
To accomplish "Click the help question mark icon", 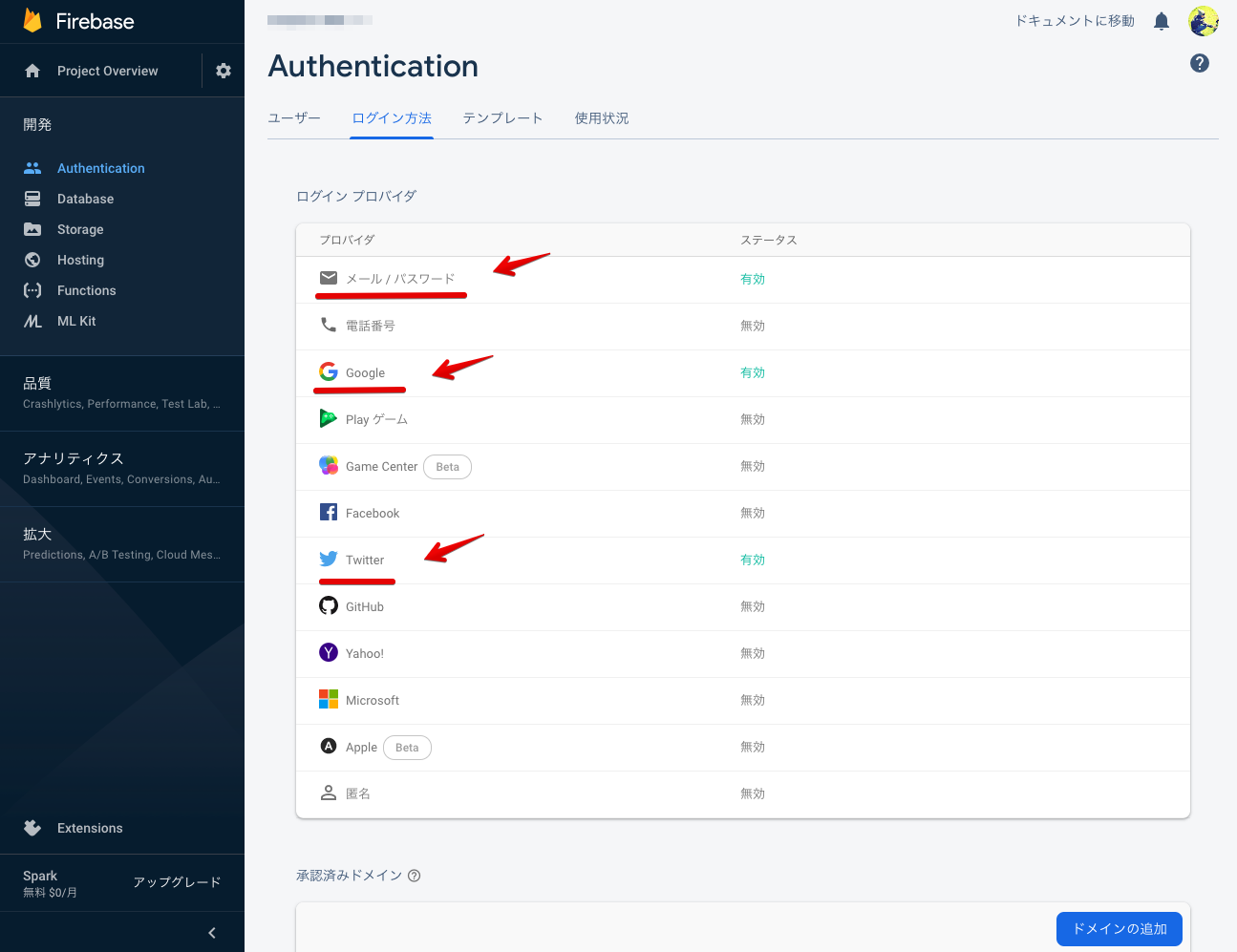I will pyautogui.click(x=1200, y=63).
